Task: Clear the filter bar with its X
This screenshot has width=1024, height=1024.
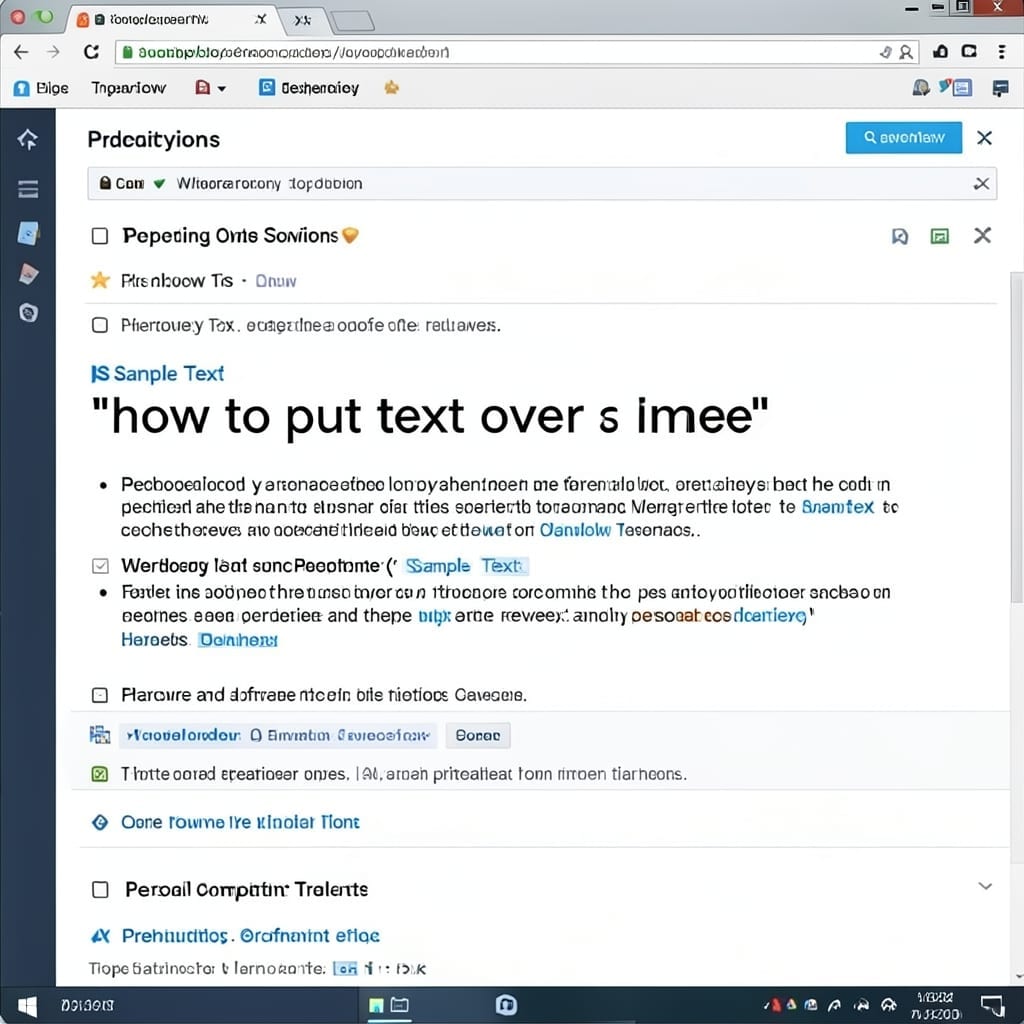Action: tap(981, 184)
